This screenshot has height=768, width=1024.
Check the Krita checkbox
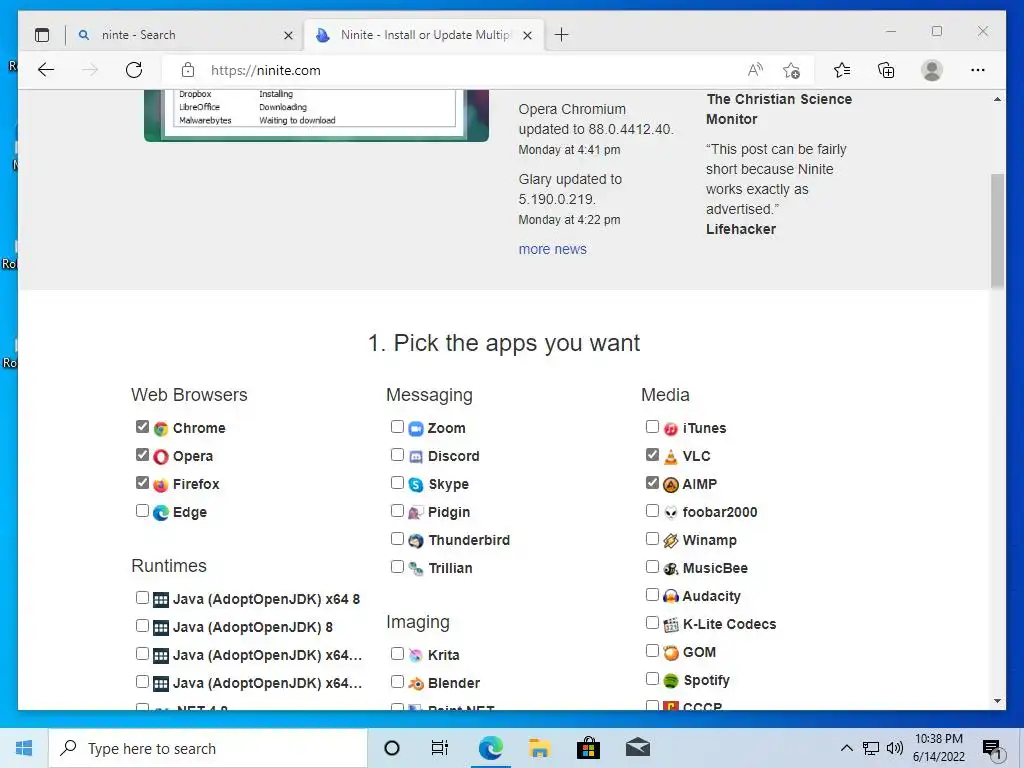397,653
